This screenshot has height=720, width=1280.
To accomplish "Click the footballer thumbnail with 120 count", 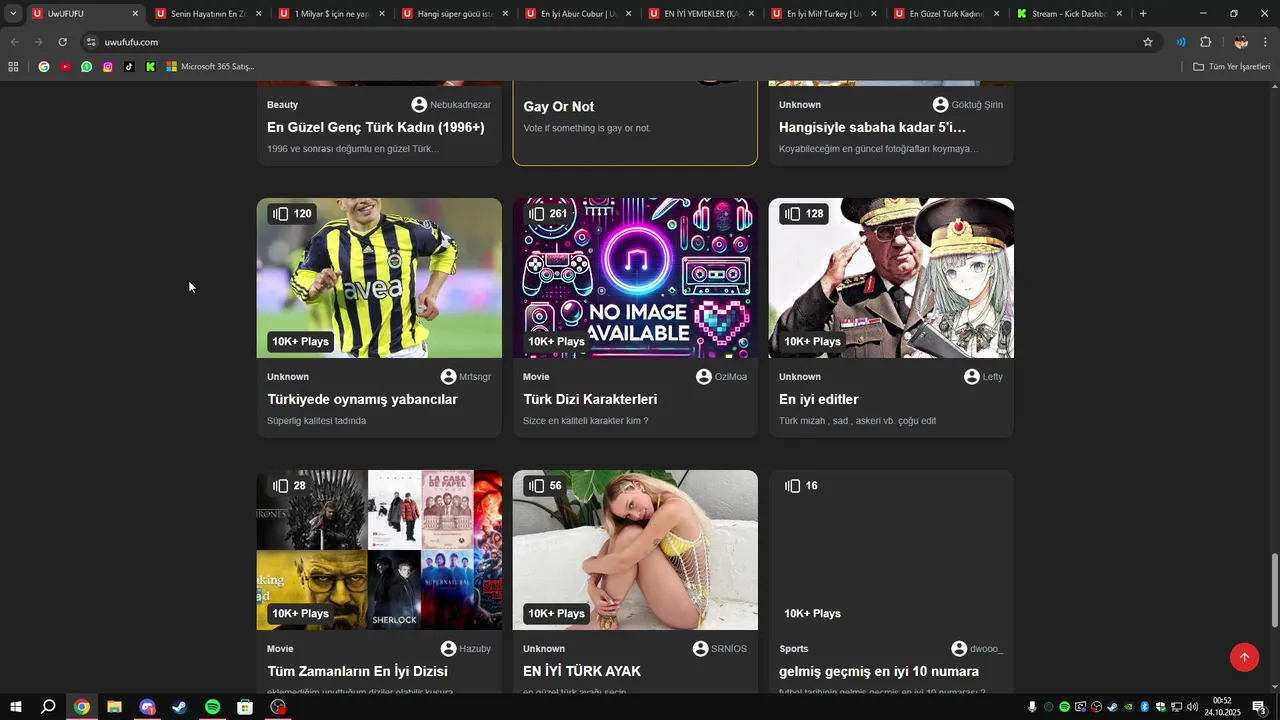I will pyautogui.click(x=379, y=278).
